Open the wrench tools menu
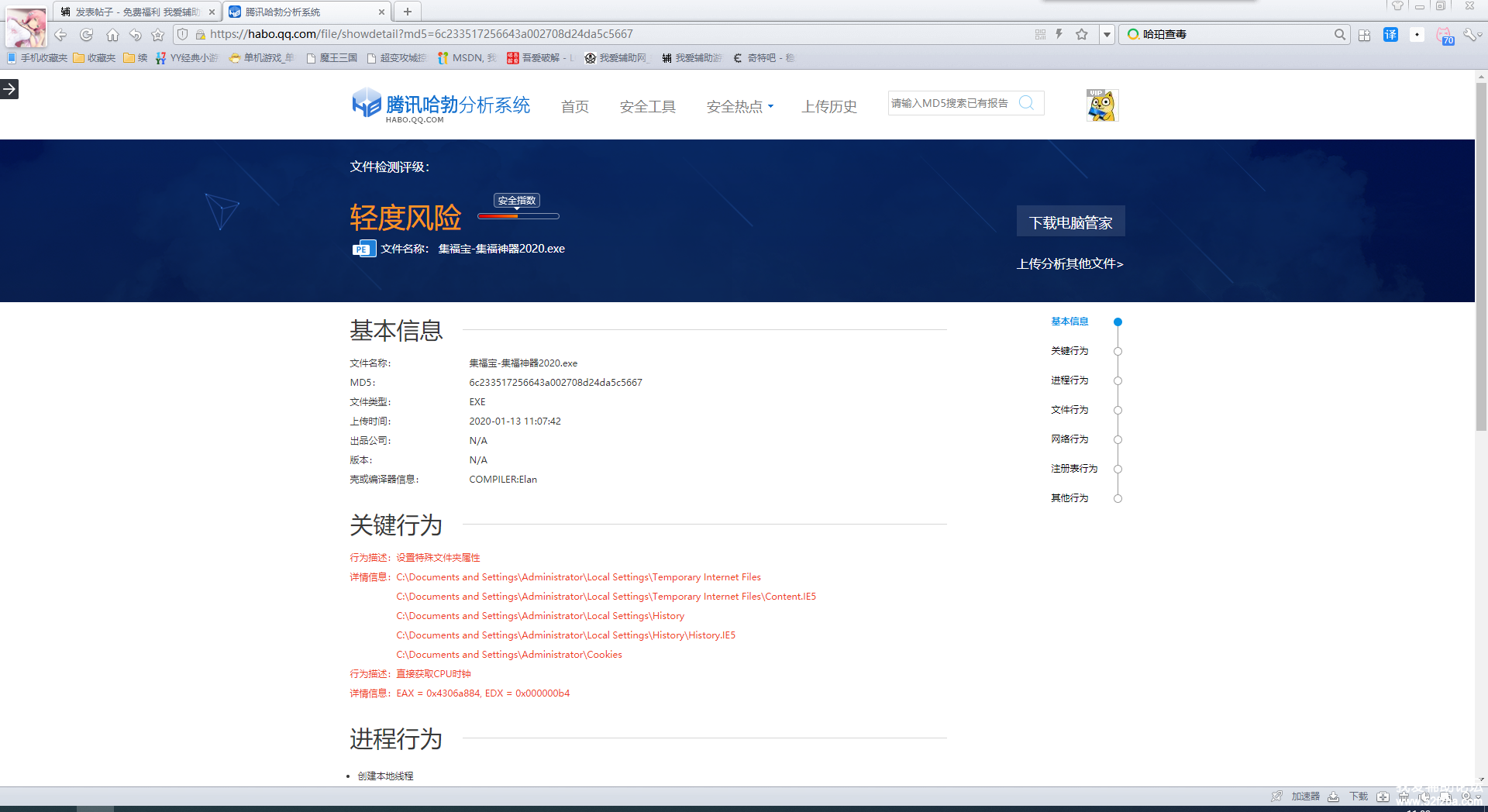Image resolution: width=1488 pixels, height=812 pixels. [1469, 35]
